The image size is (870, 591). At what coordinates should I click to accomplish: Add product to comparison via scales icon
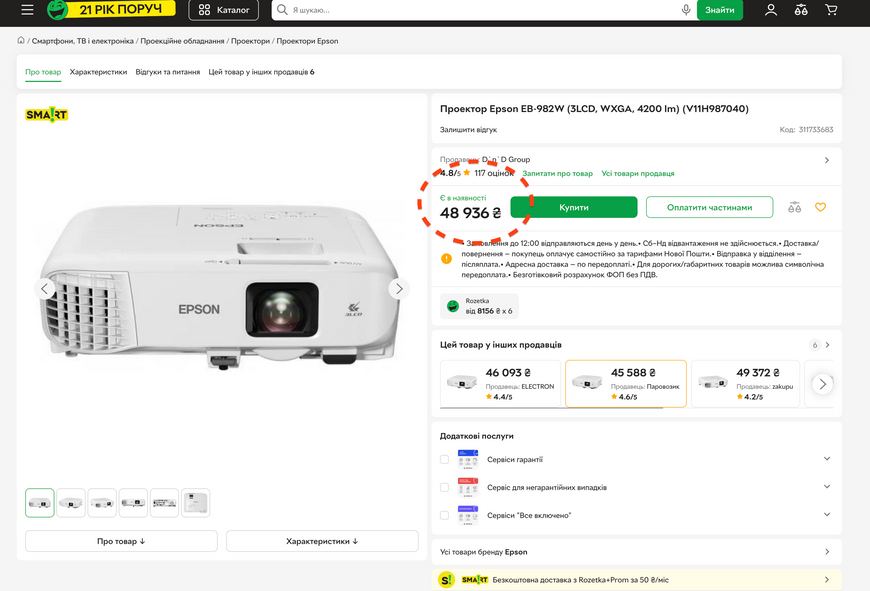(x=795, y=207)
